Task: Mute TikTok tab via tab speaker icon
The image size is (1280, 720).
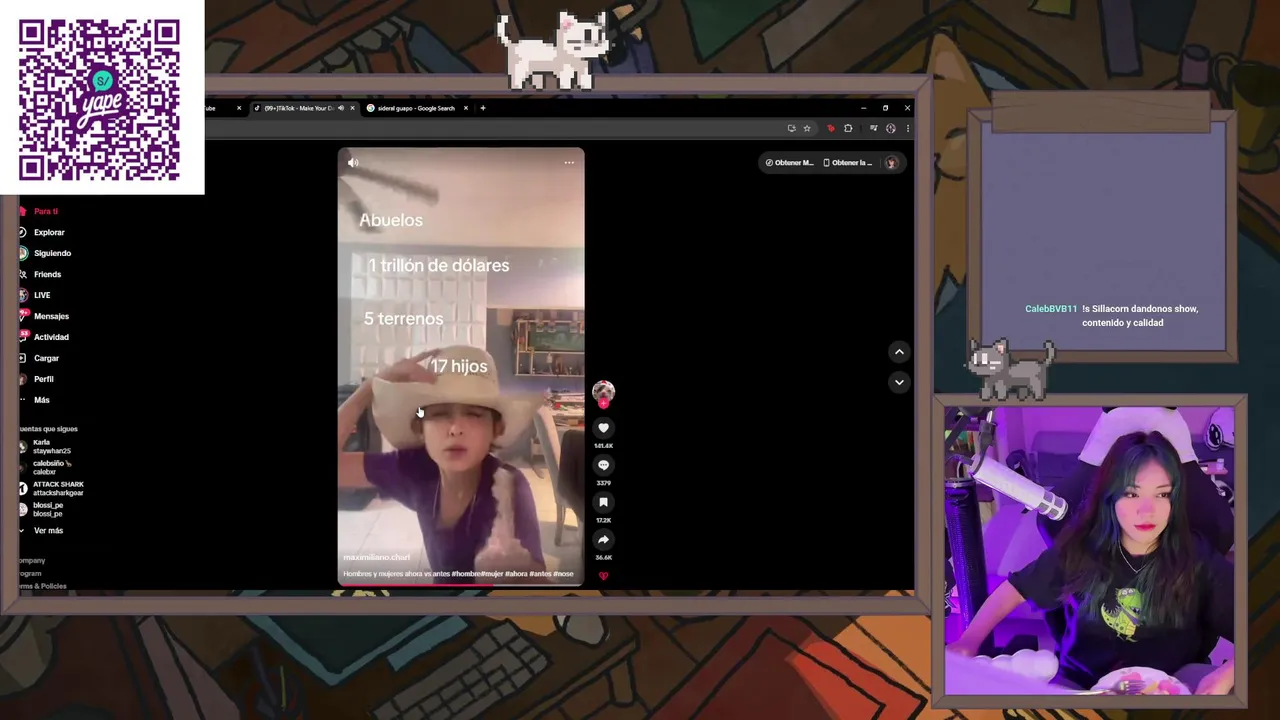Action: 341,108
